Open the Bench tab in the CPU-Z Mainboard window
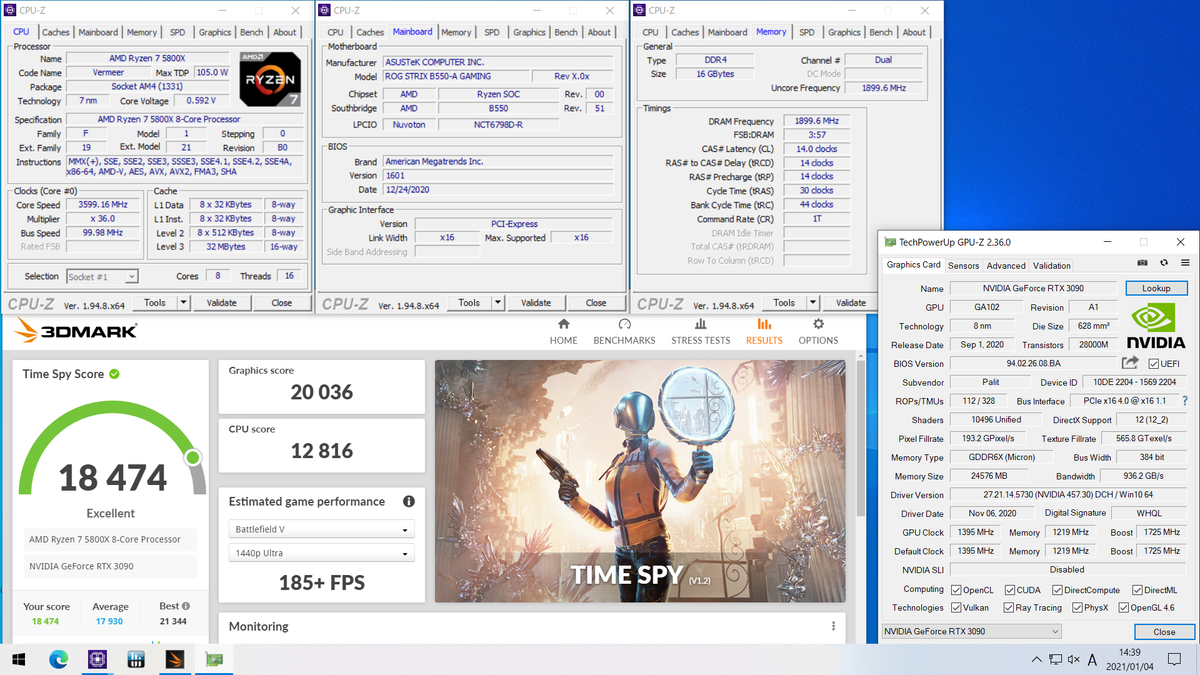The height and width of the screenshot is (675, 1200). 566,32
